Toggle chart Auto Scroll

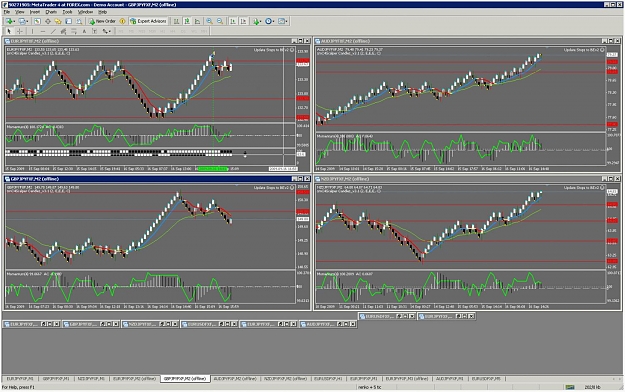click(x=233, y=21)
